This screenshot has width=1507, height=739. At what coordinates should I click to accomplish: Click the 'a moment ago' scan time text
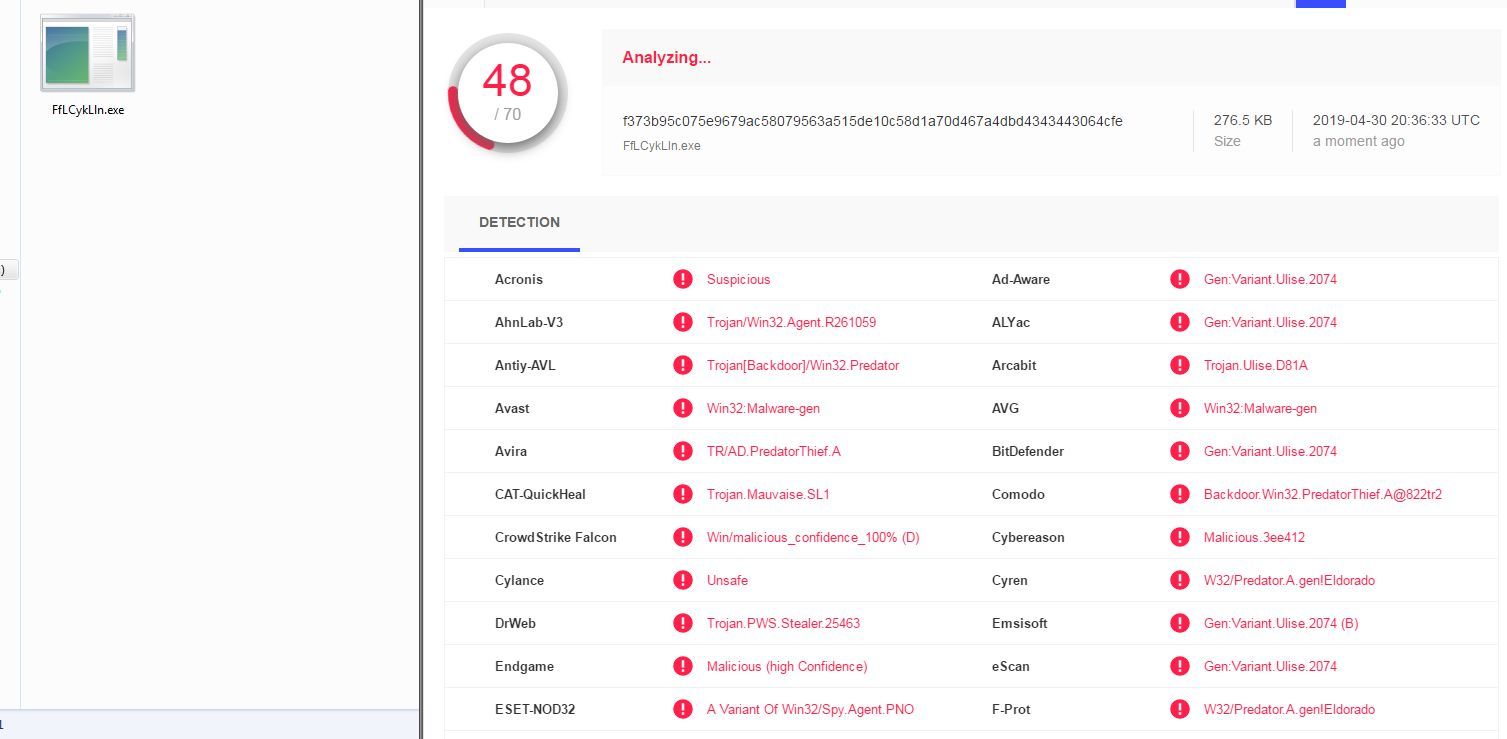click(1358, 142)
